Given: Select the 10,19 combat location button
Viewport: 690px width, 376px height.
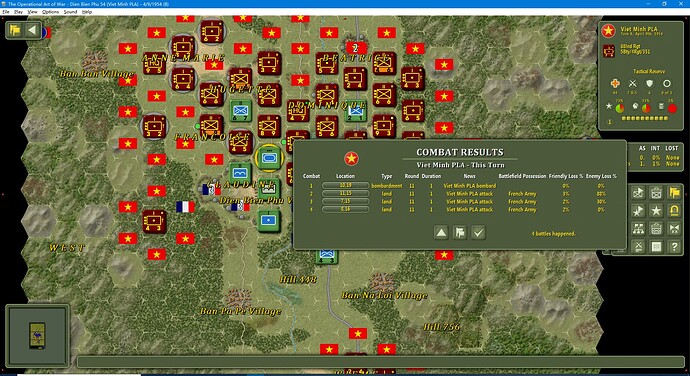Looking at the screenshot, I should click(x=345, y=186).
